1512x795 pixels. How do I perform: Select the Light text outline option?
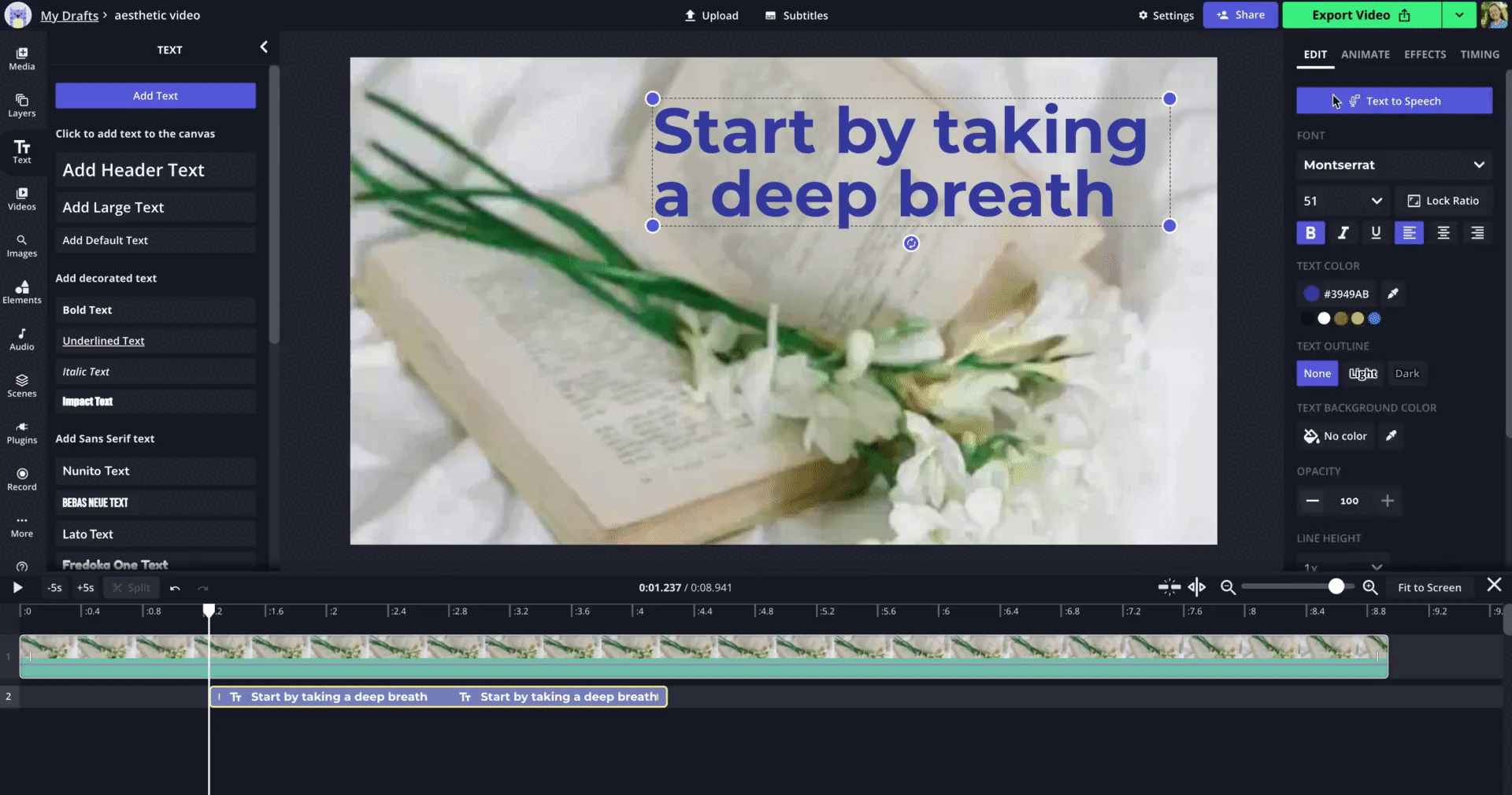pos(1362,374)
